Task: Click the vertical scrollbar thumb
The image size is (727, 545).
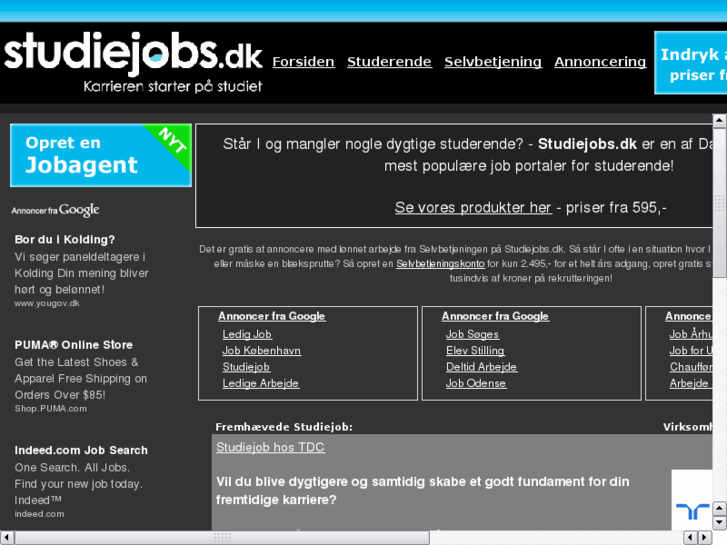Action: 720,203
